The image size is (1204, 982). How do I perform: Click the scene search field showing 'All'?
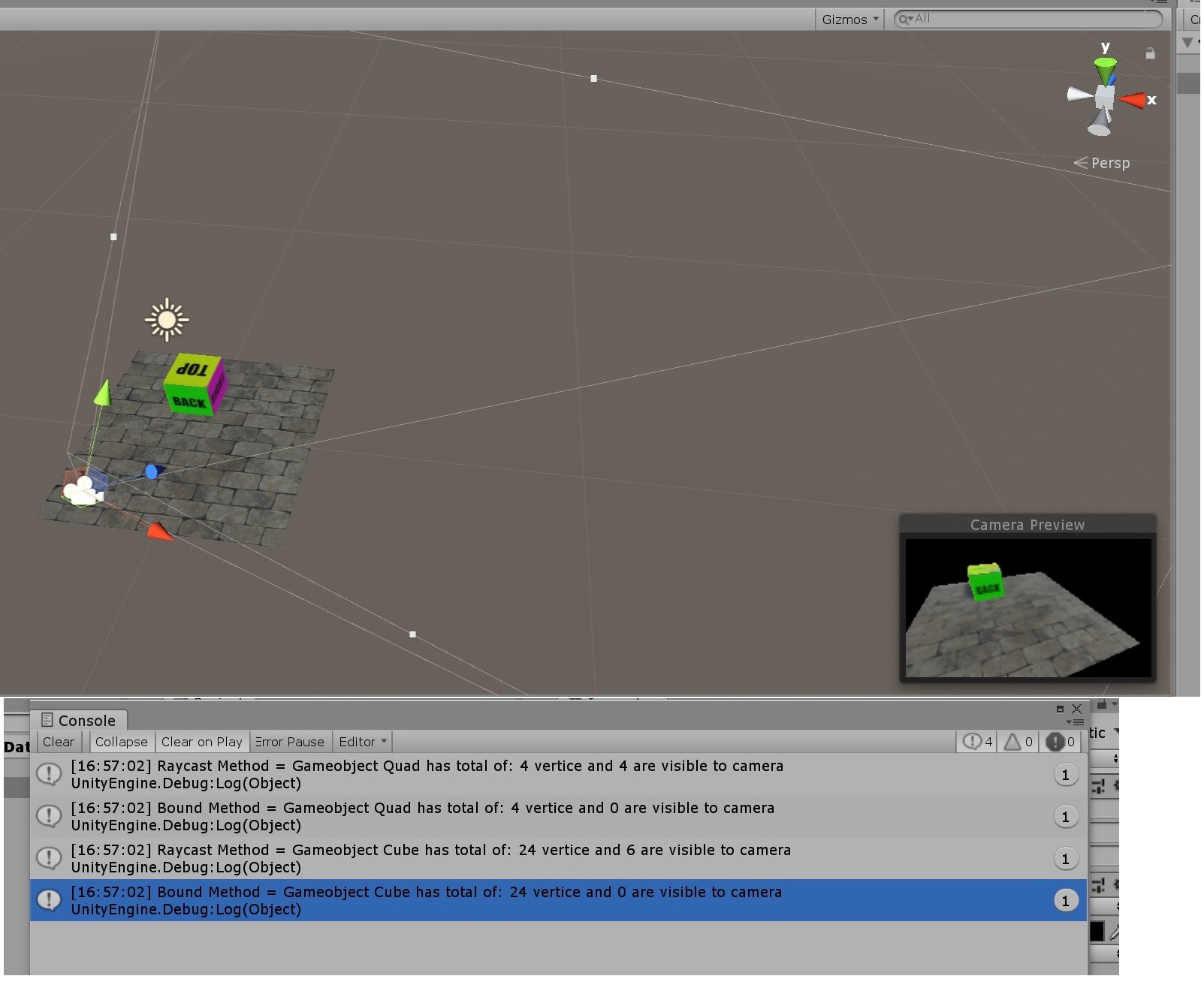[x=1028, y=19]
